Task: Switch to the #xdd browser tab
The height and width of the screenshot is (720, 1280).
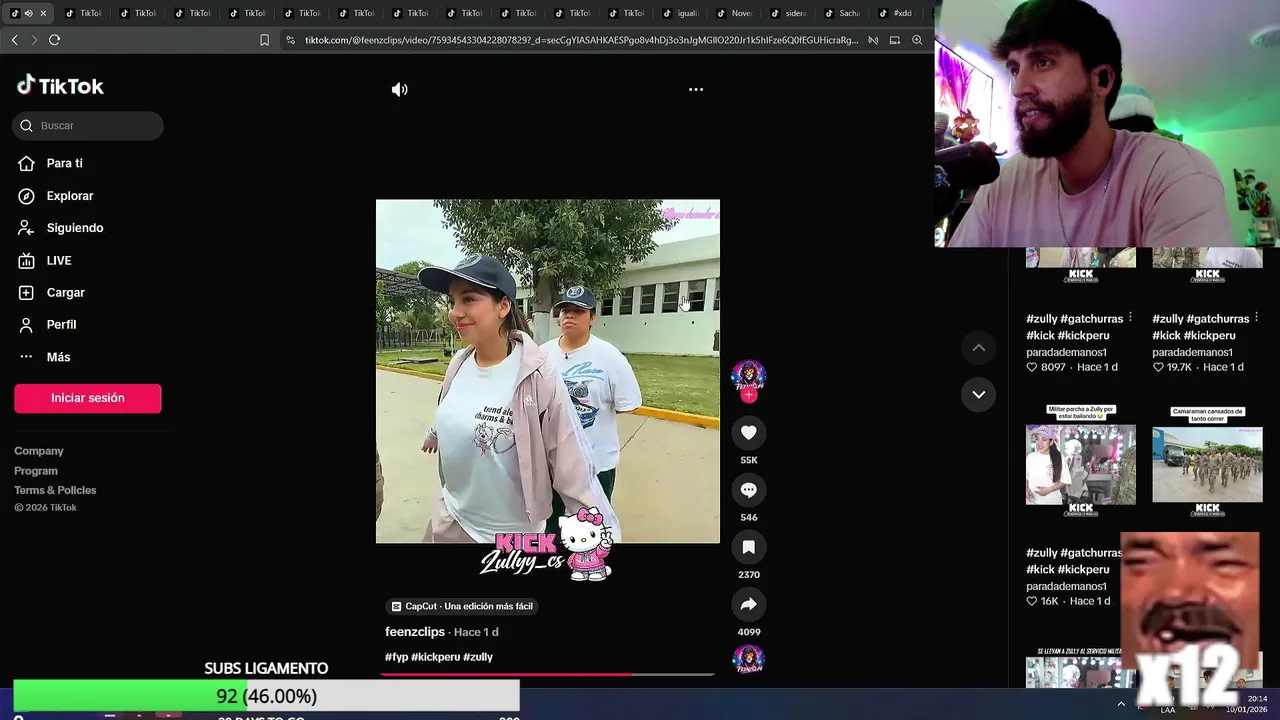Action: pyautogui.click(x=896, y=13)
